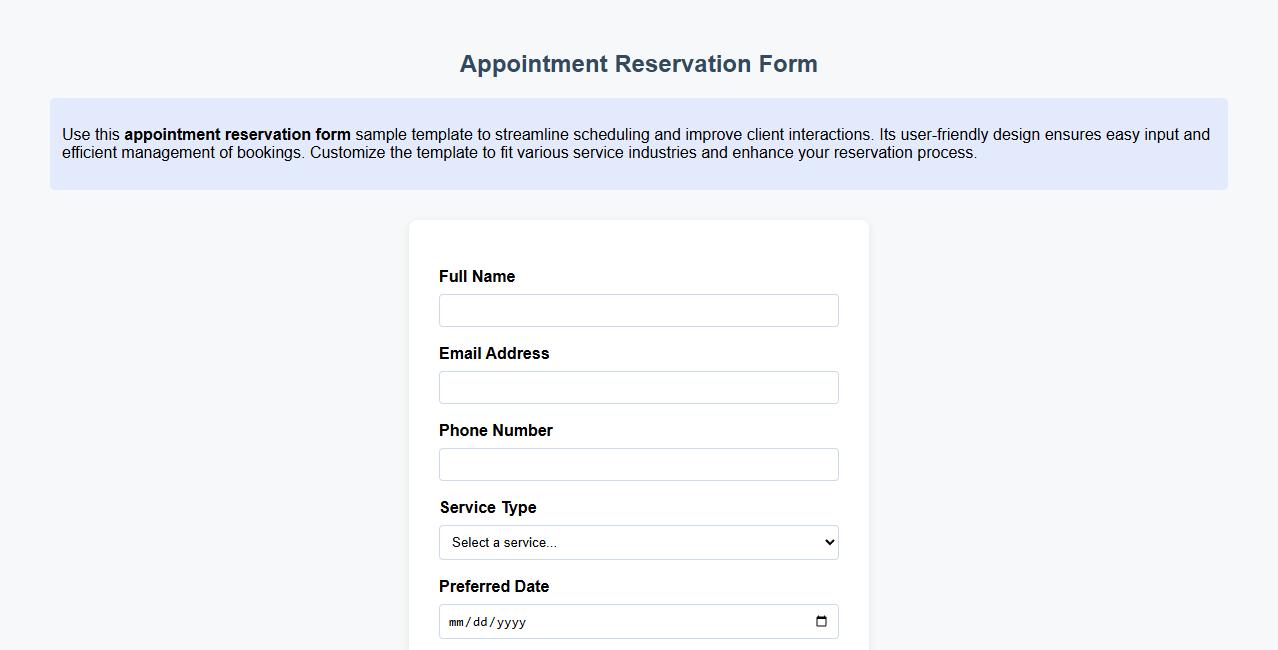Select the day segment in the date field
This screenshot has width=1278, height=650.
coord(480,621)
